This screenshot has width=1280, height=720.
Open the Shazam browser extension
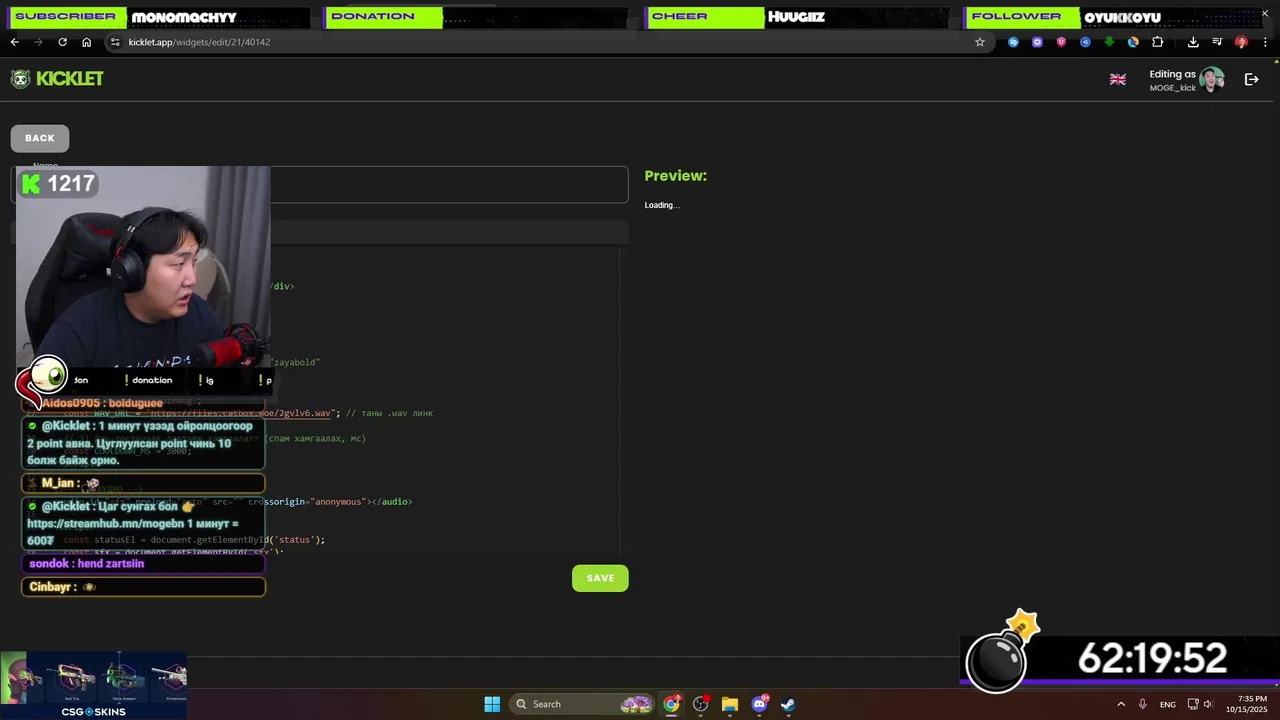(1013, 42)
